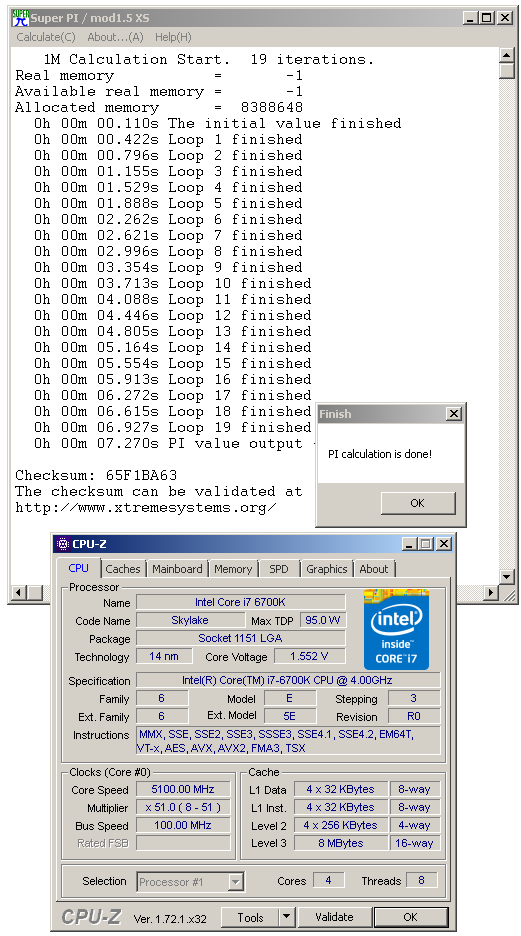This screenshot has width=521, height=936.
Task: Maximize the Super PI window
Action: click(487, 18)
